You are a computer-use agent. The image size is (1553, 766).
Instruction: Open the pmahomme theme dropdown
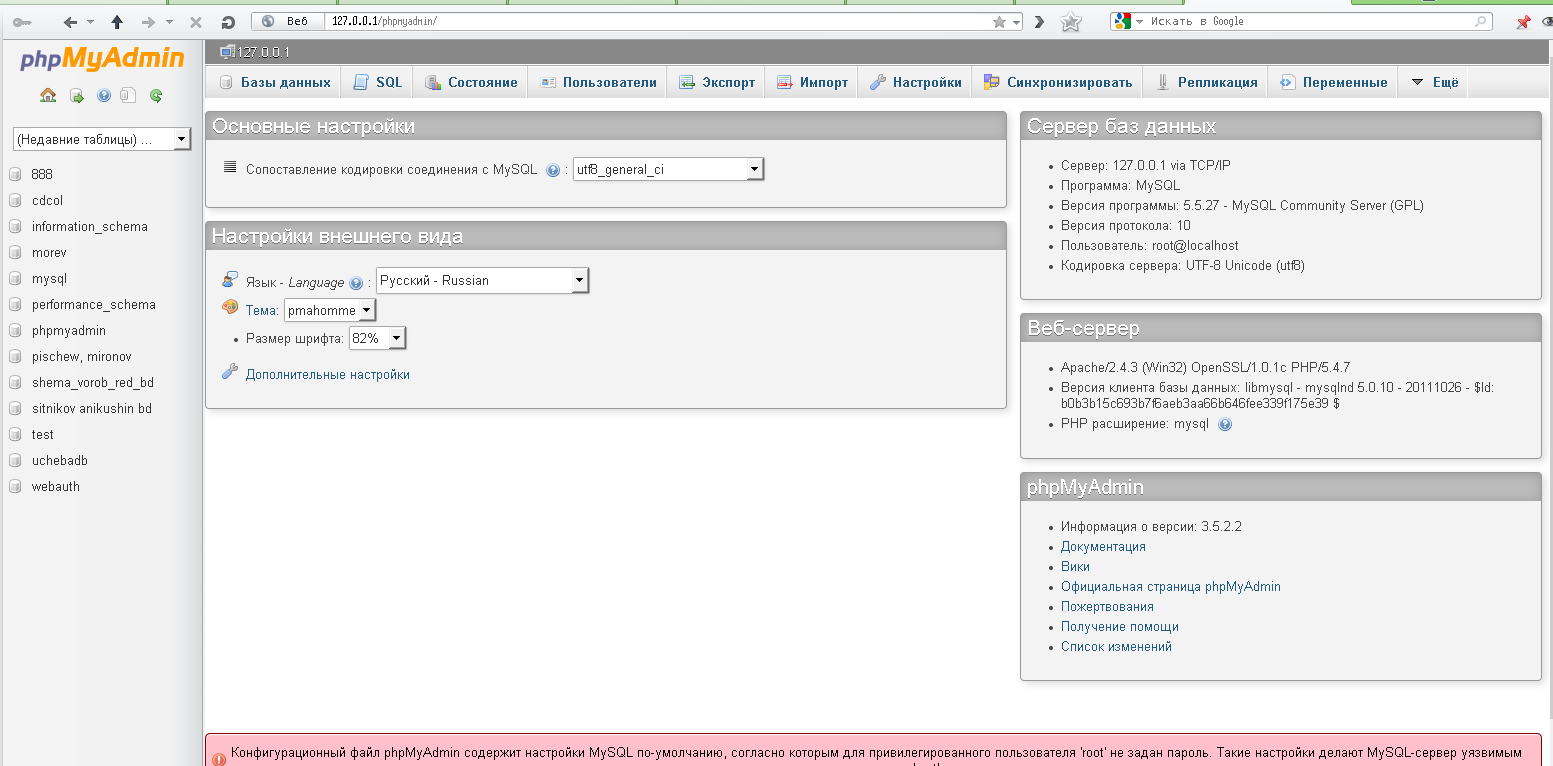[x=330, y=310]
